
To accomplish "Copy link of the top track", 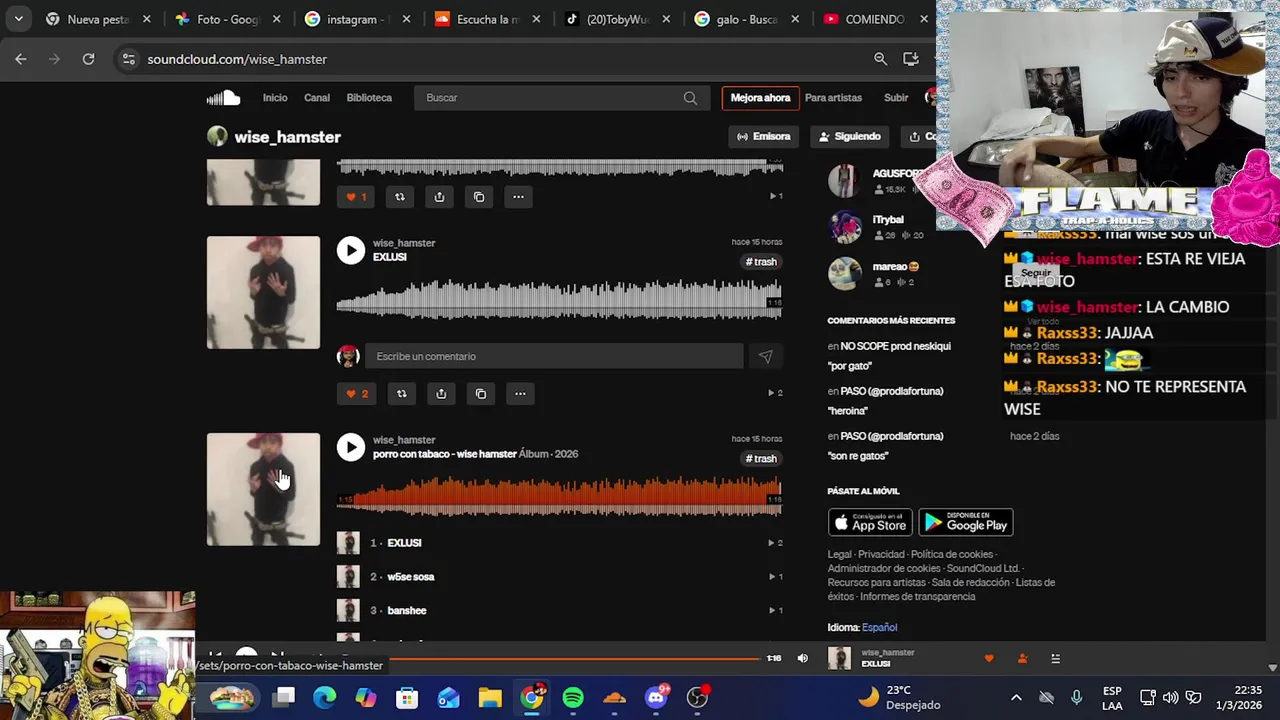I will click(x=479, y=197).
